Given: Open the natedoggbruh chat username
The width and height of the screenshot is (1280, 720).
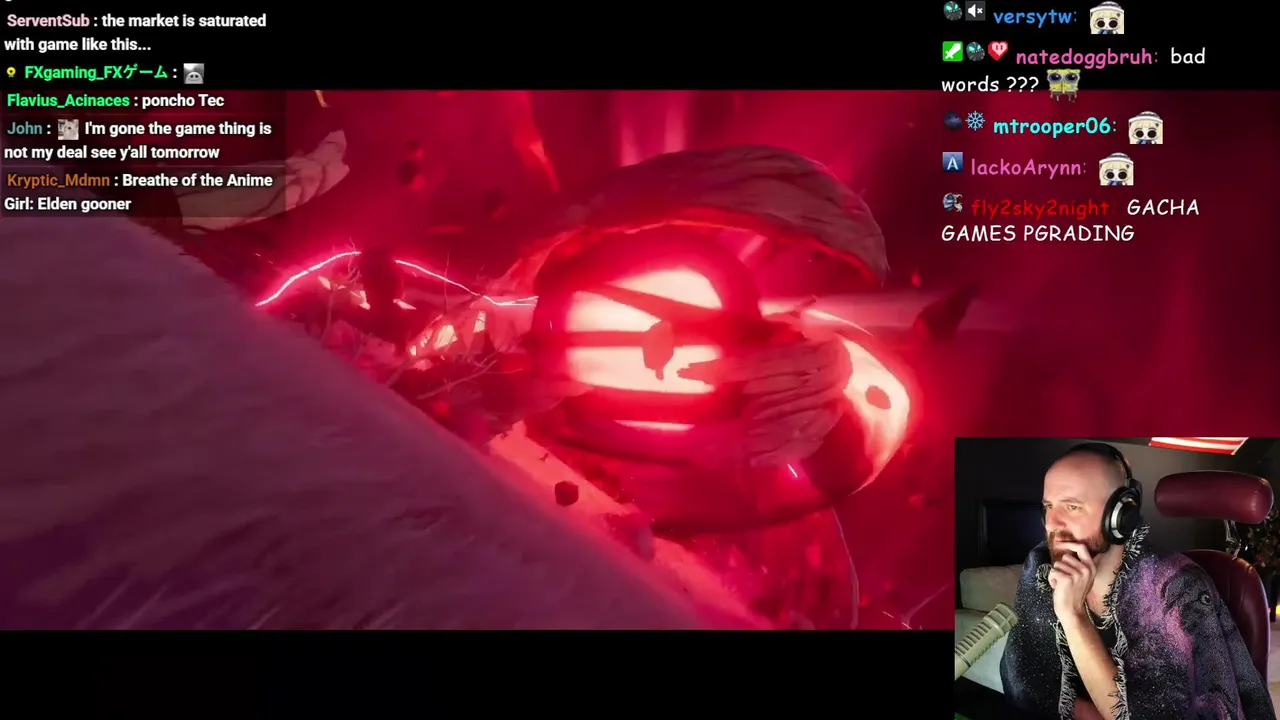Looking at the screenshot, I should click(x=1084, y=57).
